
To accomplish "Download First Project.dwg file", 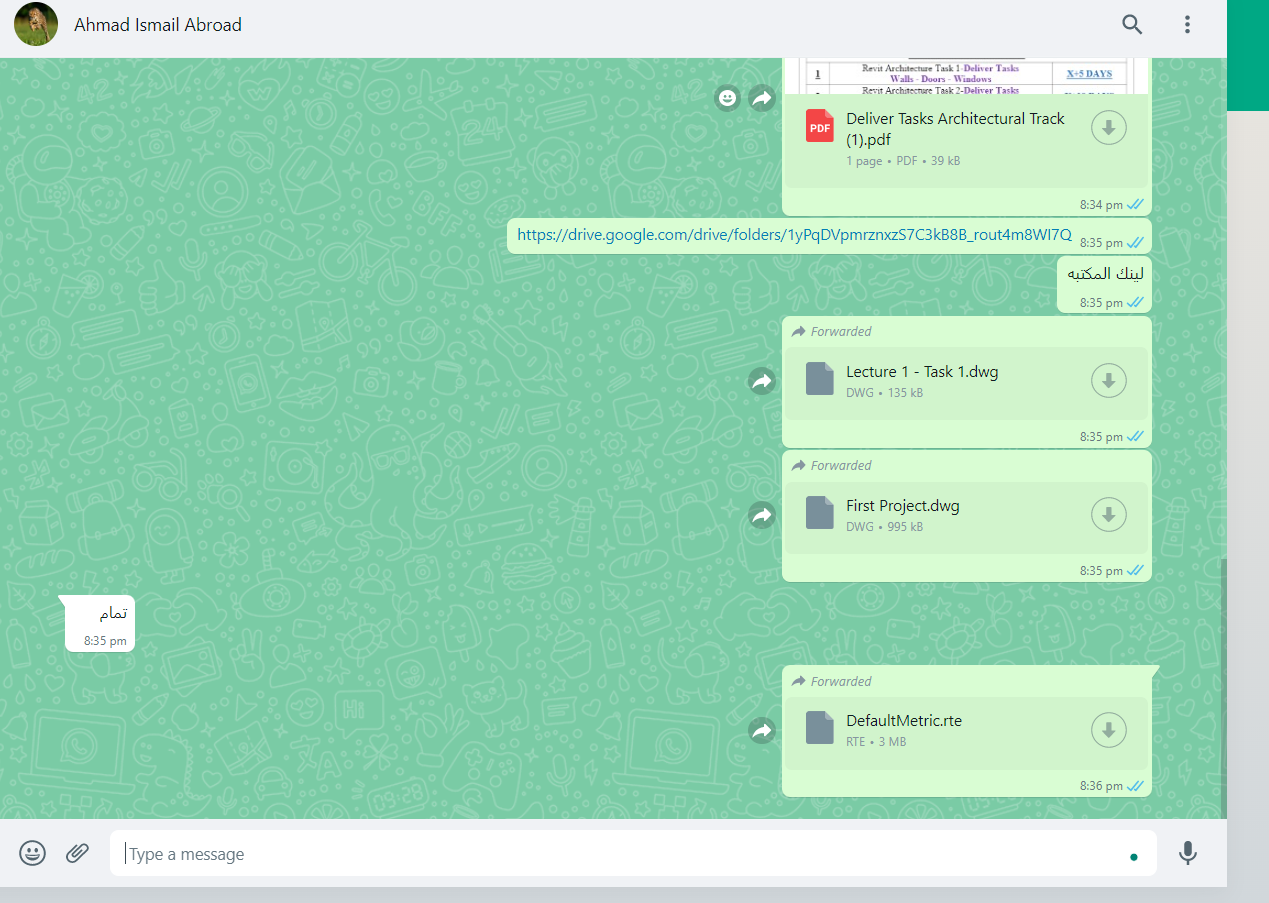I will [1108, 515].
